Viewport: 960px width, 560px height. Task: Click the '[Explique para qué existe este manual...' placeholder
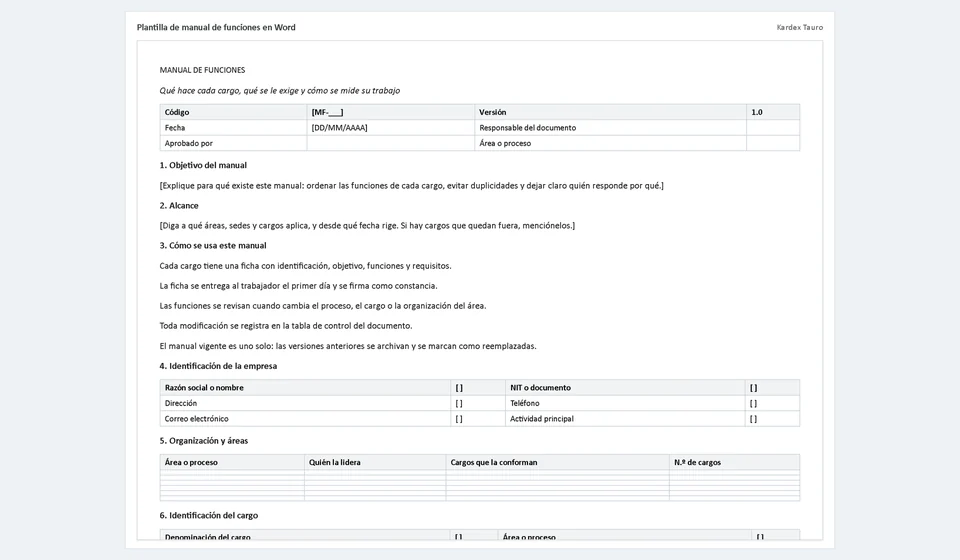coord(411,185)
